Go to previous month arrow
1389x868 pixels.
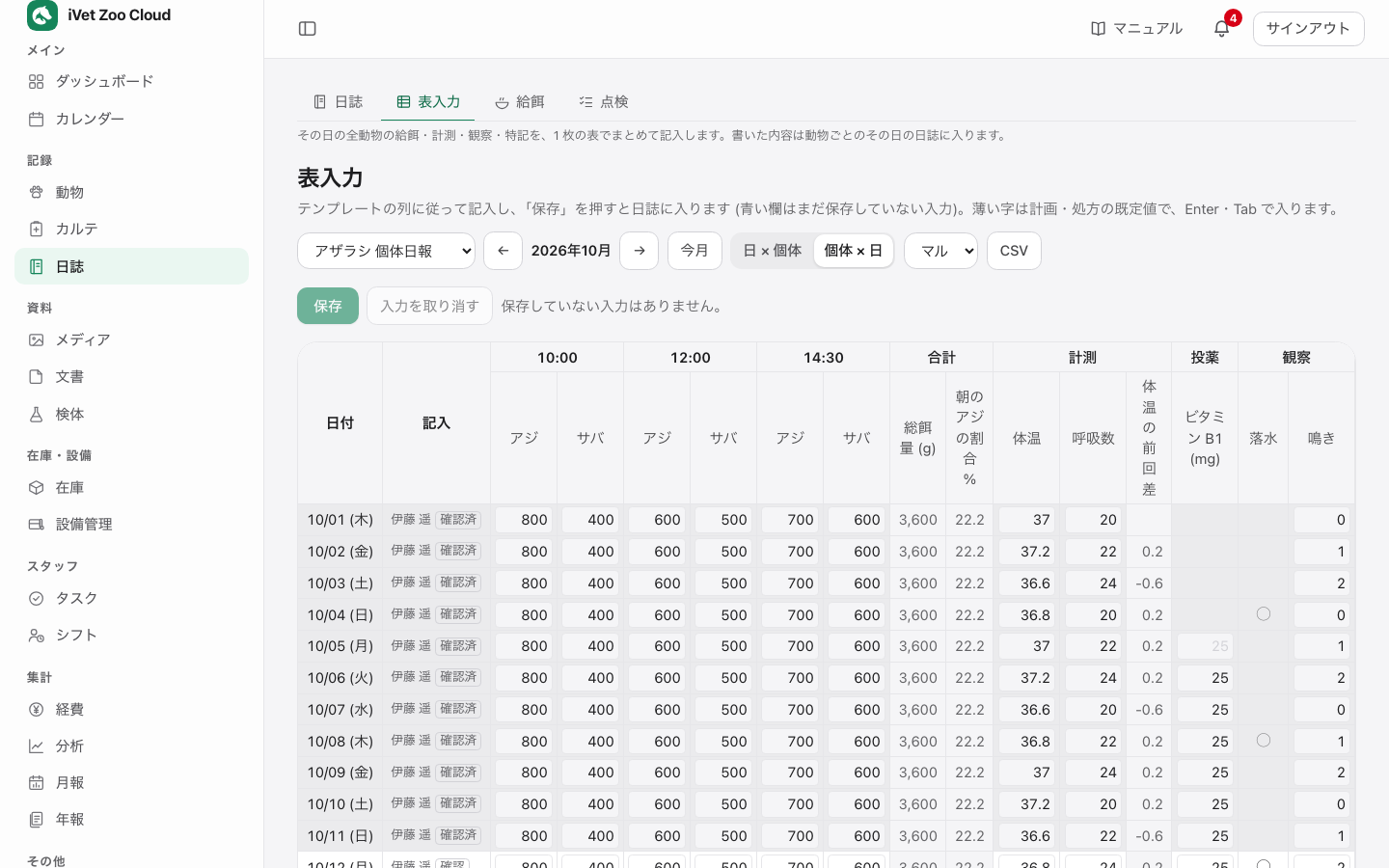click(x=503, y=251)
